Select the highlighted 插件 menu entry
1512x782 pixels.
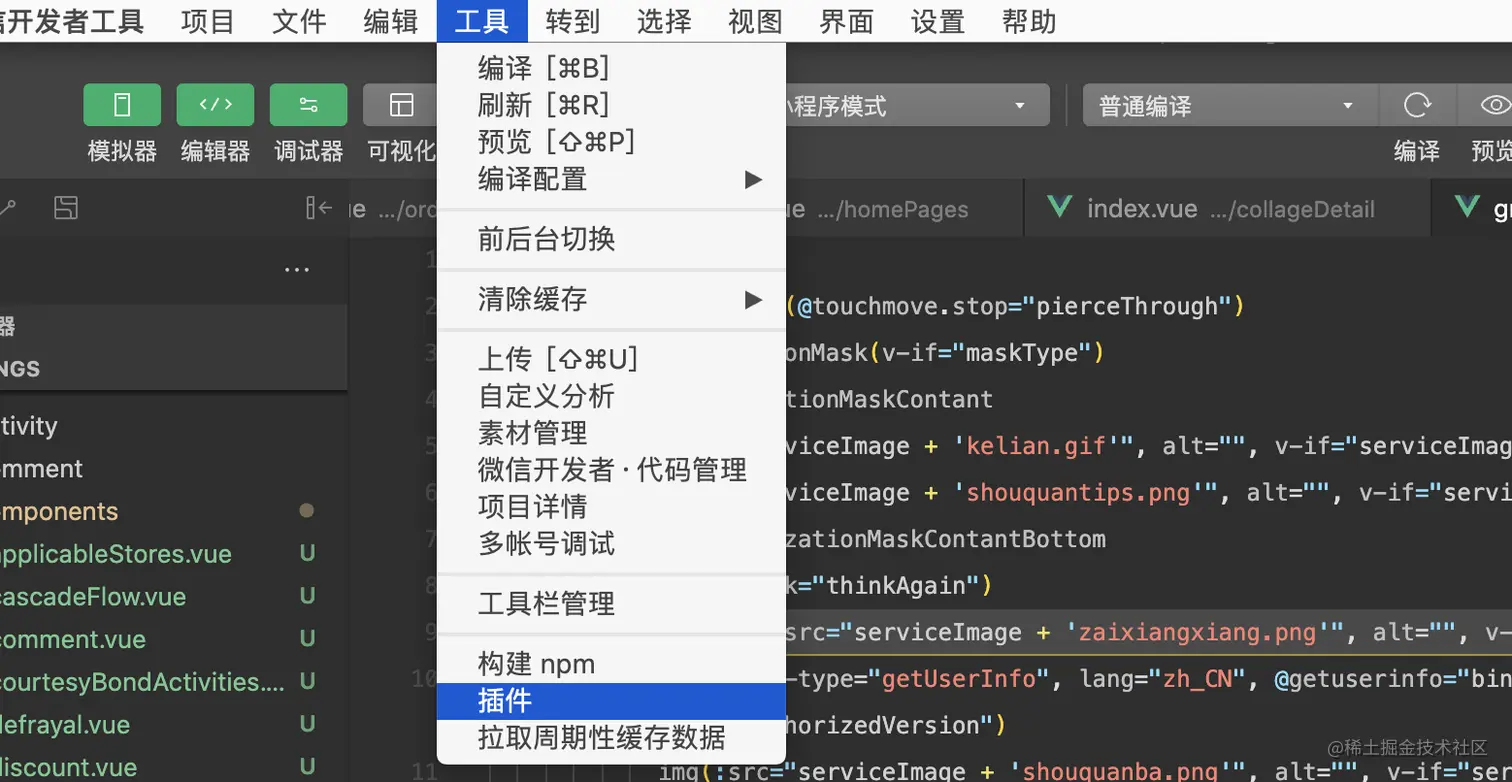pyautogui.click(x=611, y=701)
